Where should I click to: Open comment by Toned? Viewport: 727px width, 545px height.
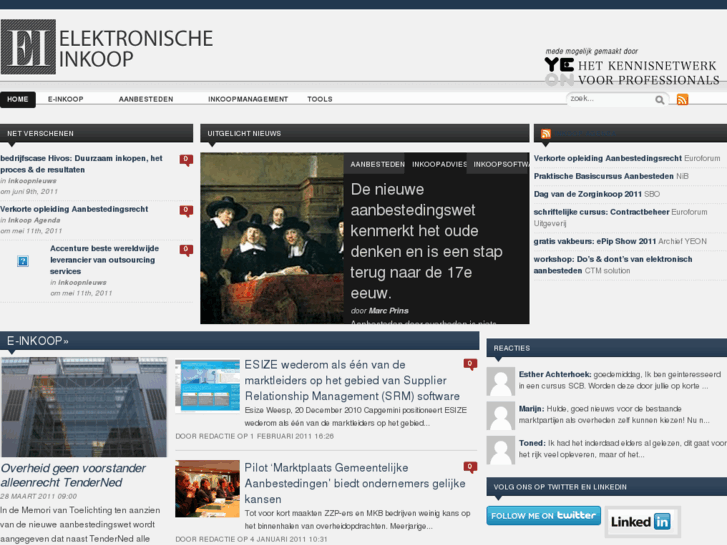coord(623,449)
